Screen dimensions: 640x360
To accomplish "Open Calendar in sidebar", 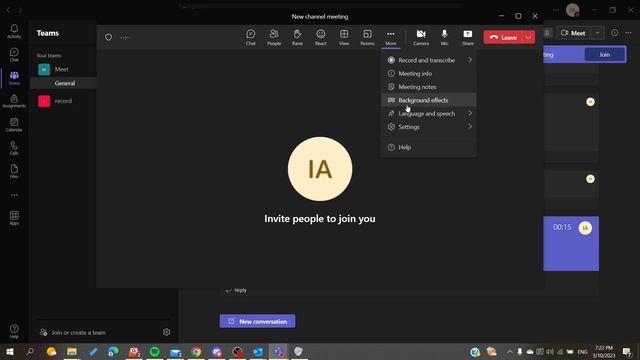I will 14,124.
